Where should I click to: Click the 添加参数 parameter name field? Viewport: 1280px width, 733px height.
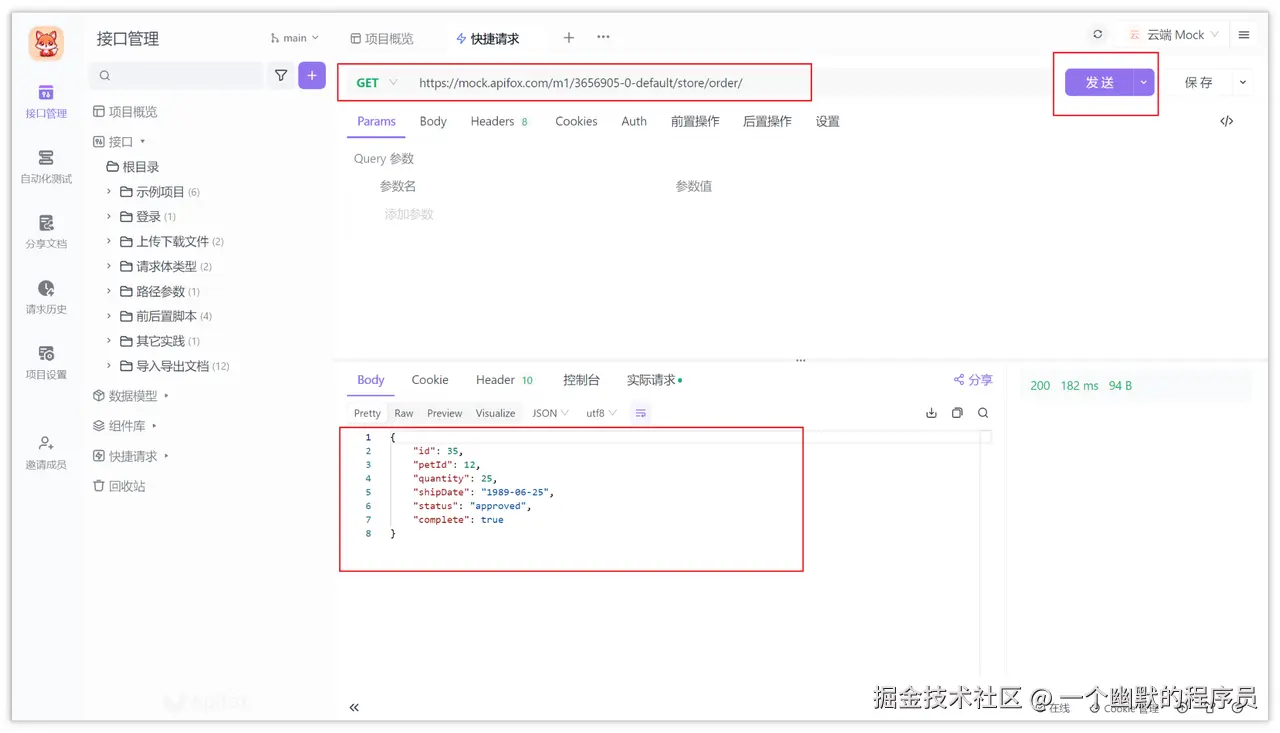point(409,214)
